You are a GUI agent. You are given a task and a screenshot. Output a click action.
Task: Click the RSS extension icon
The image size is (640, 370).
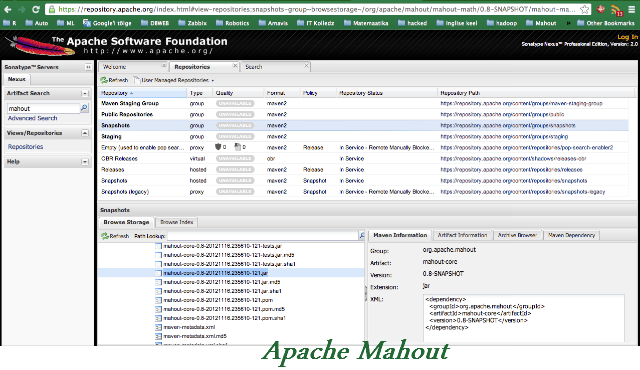(x=617, y=10)
